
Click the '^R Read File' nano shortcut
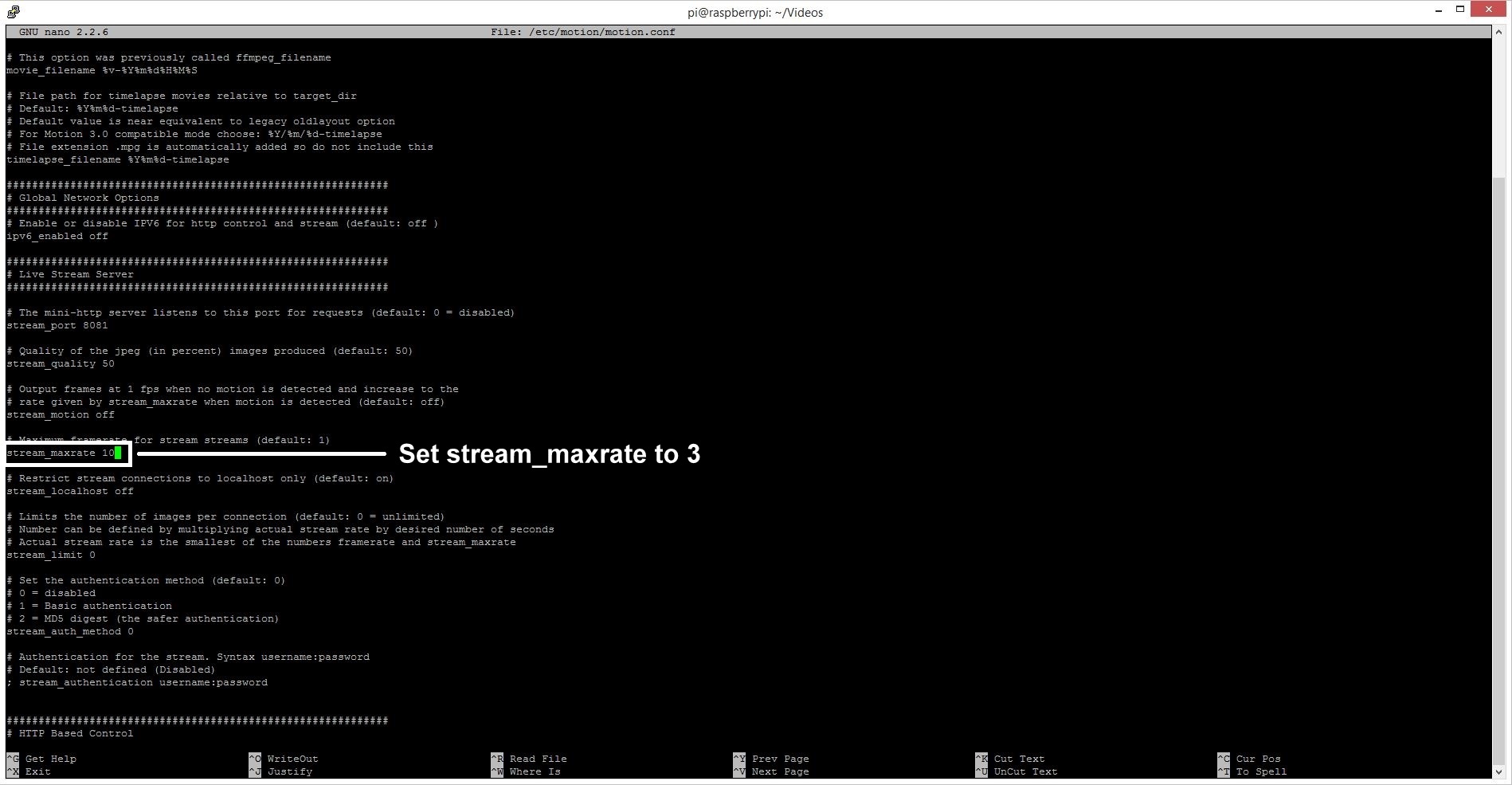tap(529, 759)
